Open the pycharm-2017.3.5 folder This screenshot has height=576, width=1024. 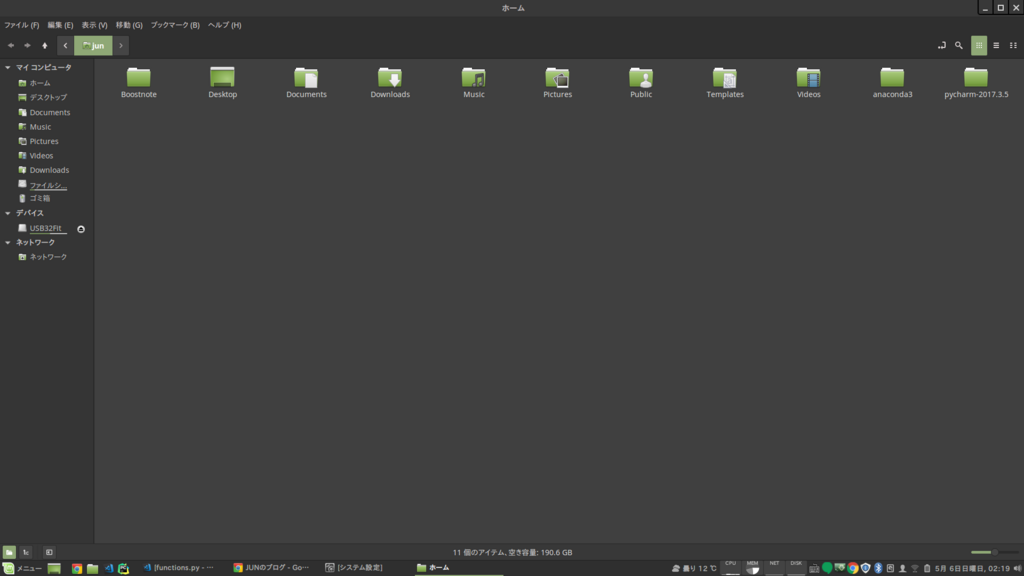click(976, 82)
